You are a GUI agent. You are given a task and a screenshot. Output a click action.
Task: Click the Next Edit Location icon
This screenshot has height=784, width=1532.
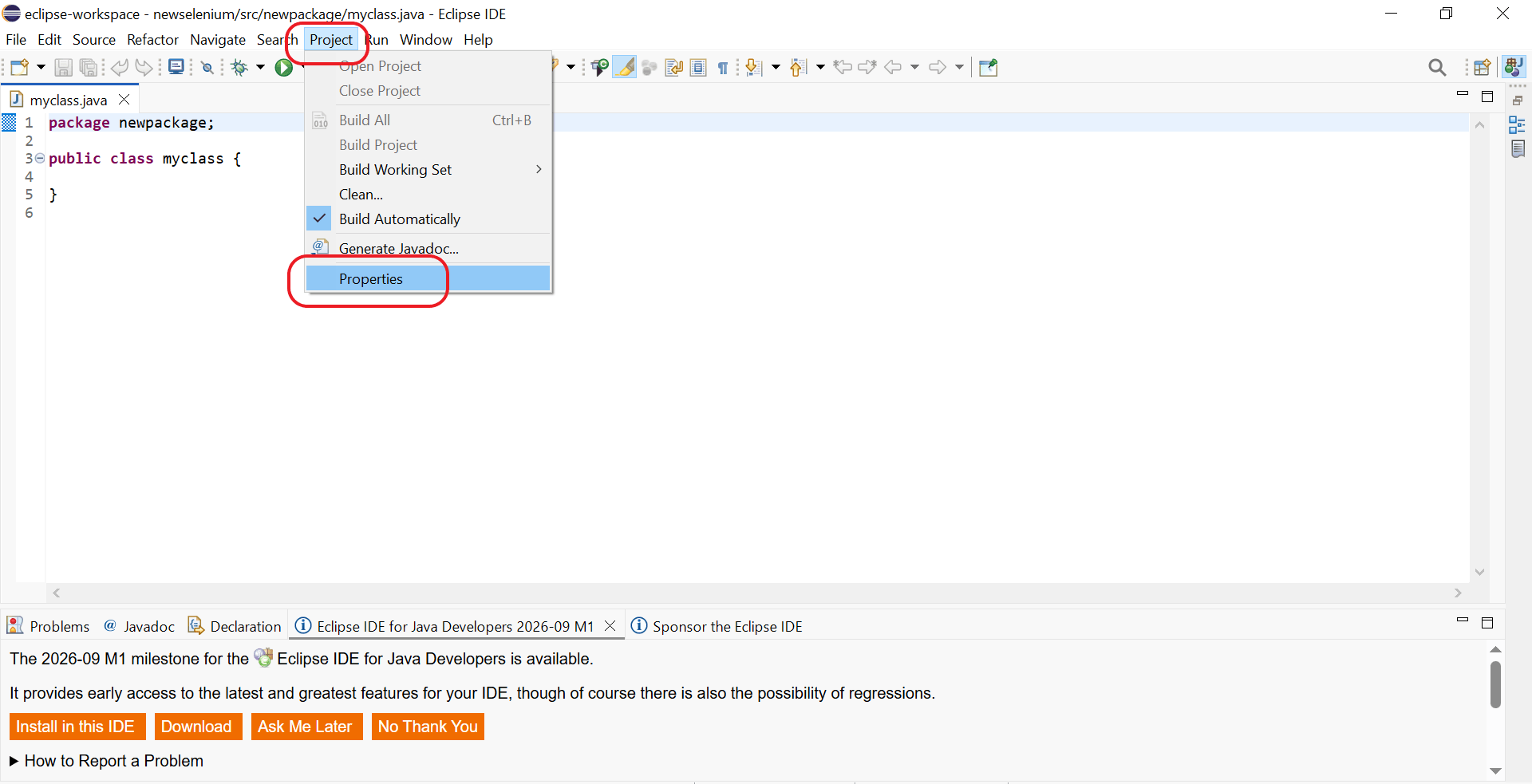click(867, 68)
